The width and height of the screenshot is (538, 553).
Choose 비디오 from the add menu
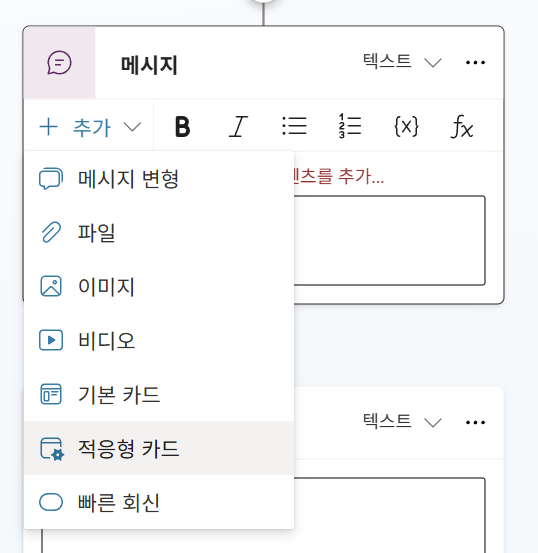(x=159, y=340)
